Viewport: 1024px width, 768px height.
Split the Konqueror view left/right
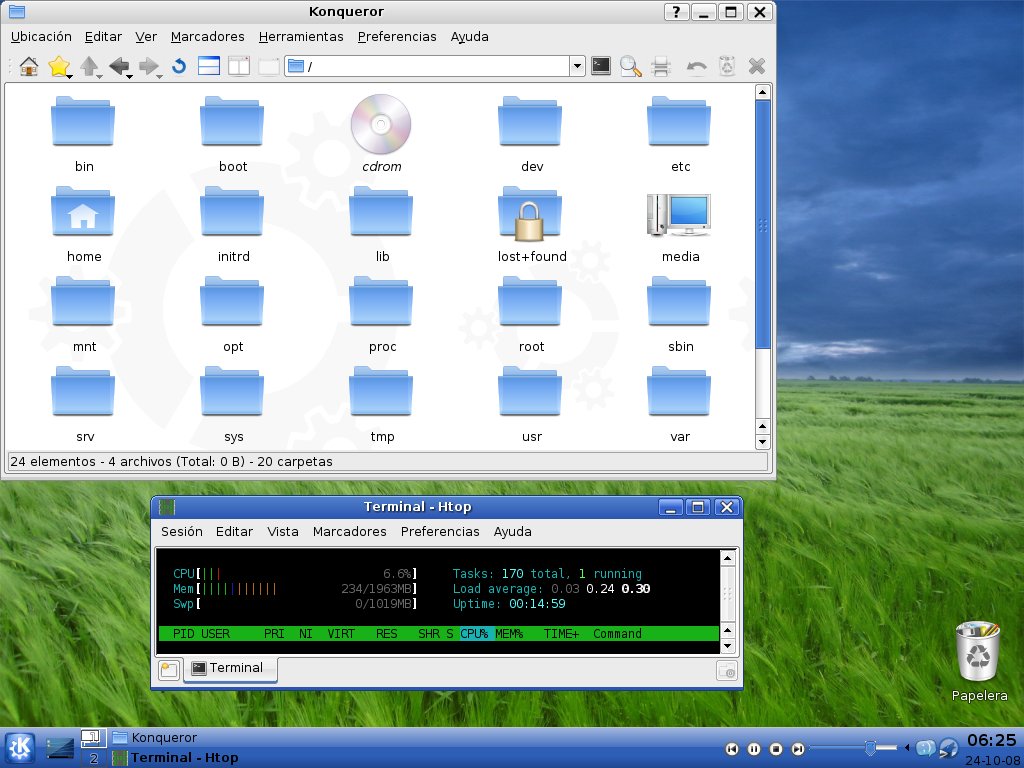[239, 66]
